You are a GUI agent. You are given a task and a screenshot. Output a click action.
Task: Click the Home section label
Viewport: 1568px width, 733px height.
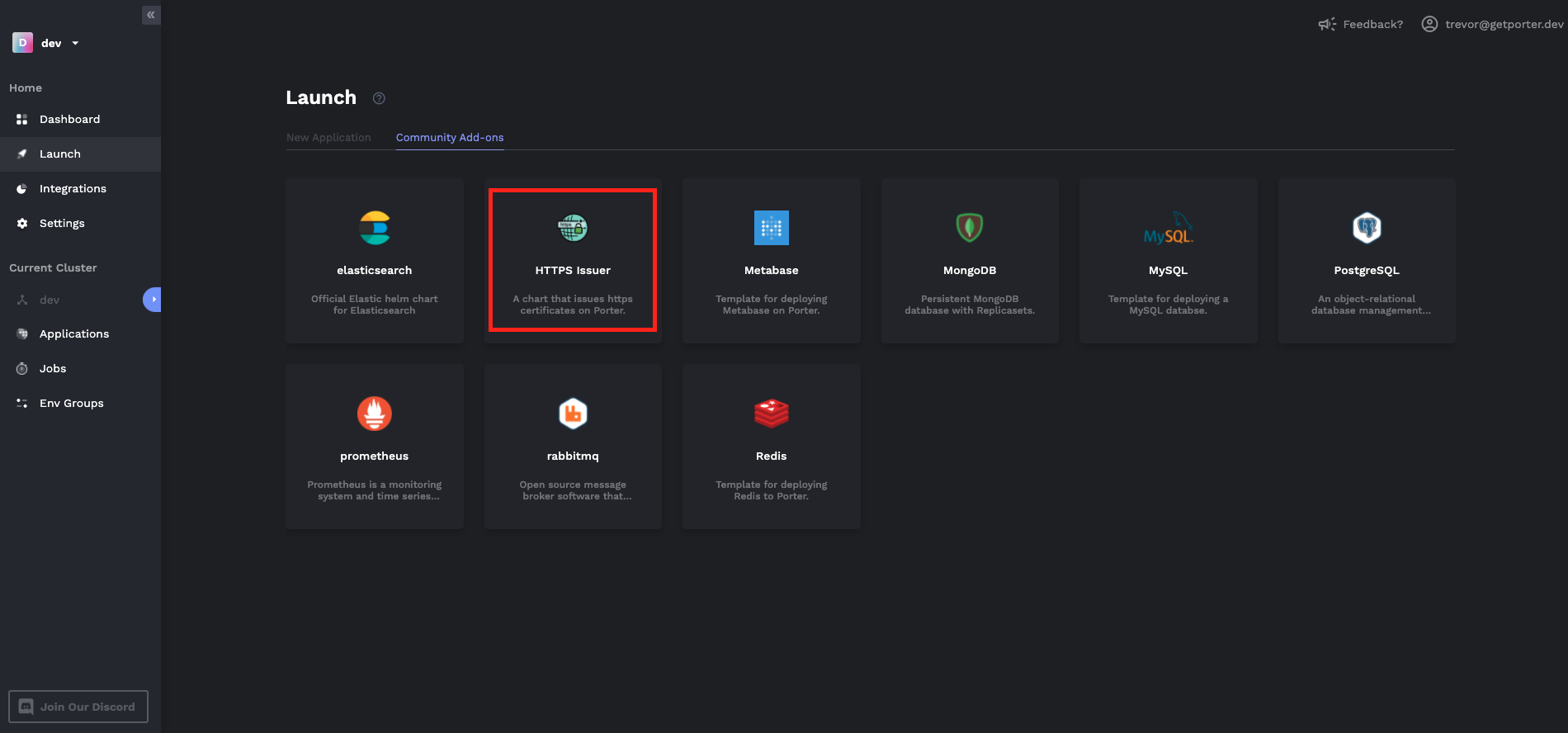click(26, 88)
